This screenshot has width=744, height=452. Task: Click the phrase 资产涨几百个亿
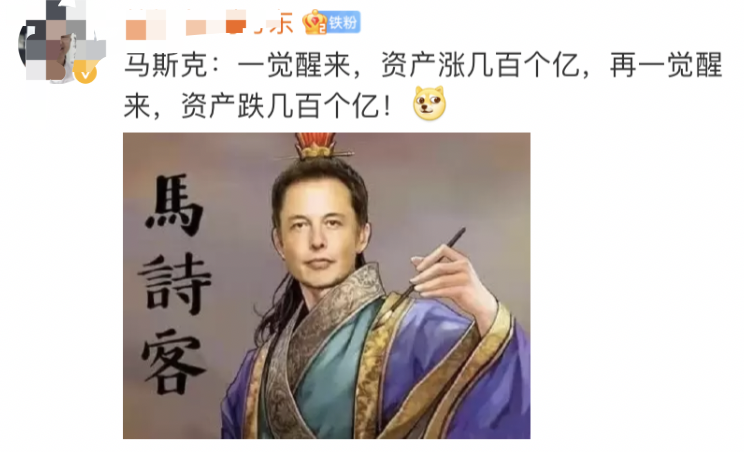tap(480, 65)
